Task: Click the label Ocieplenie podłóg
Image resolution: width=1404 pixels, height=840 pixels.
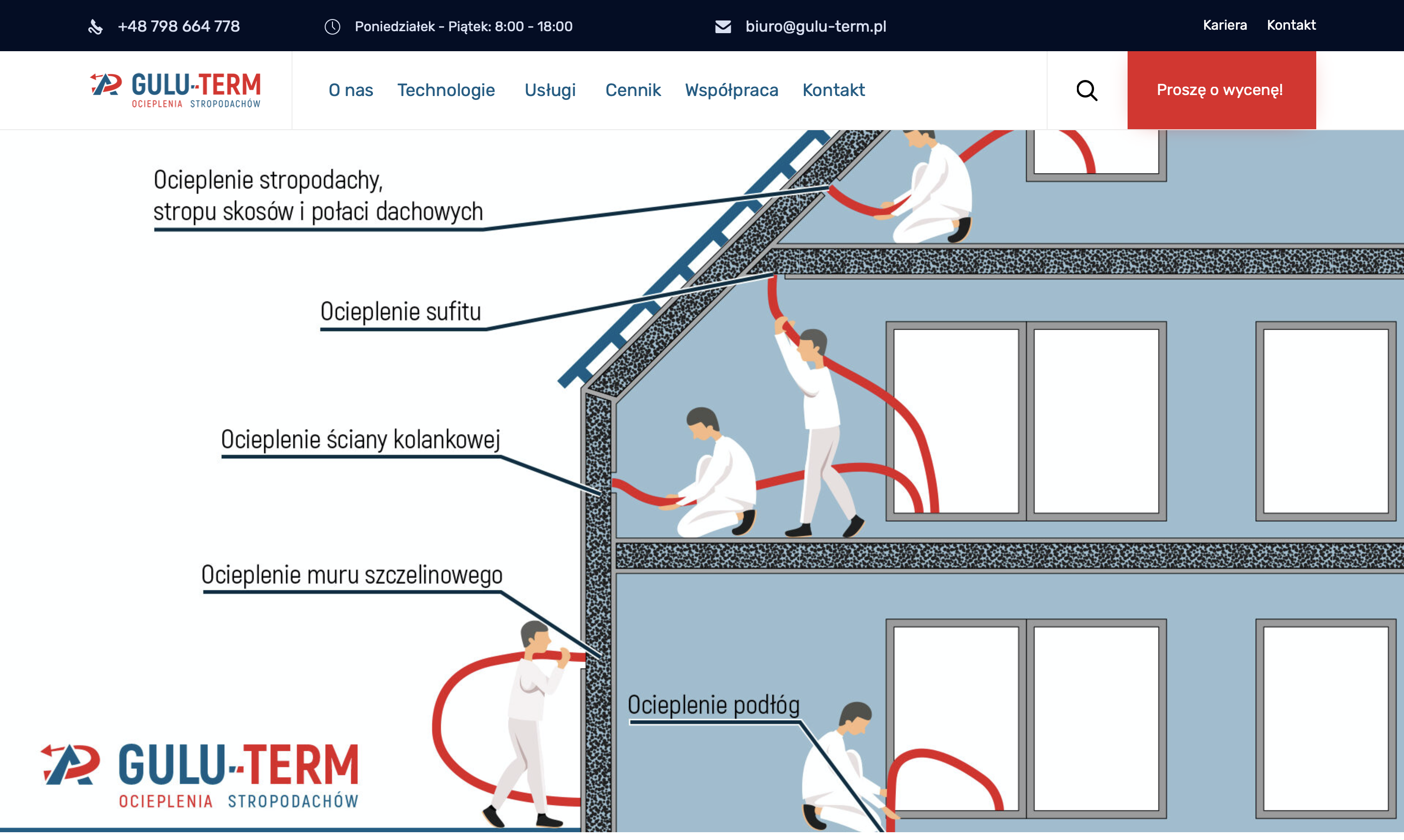Action: [x=713, y=705]
